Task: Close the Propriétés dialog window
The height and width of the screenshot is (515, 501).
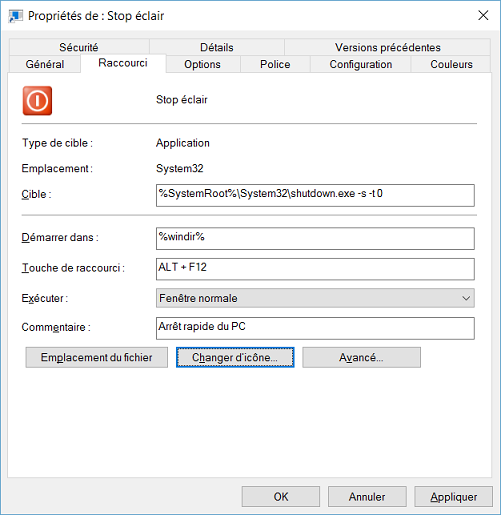Action: coord(483,15)
